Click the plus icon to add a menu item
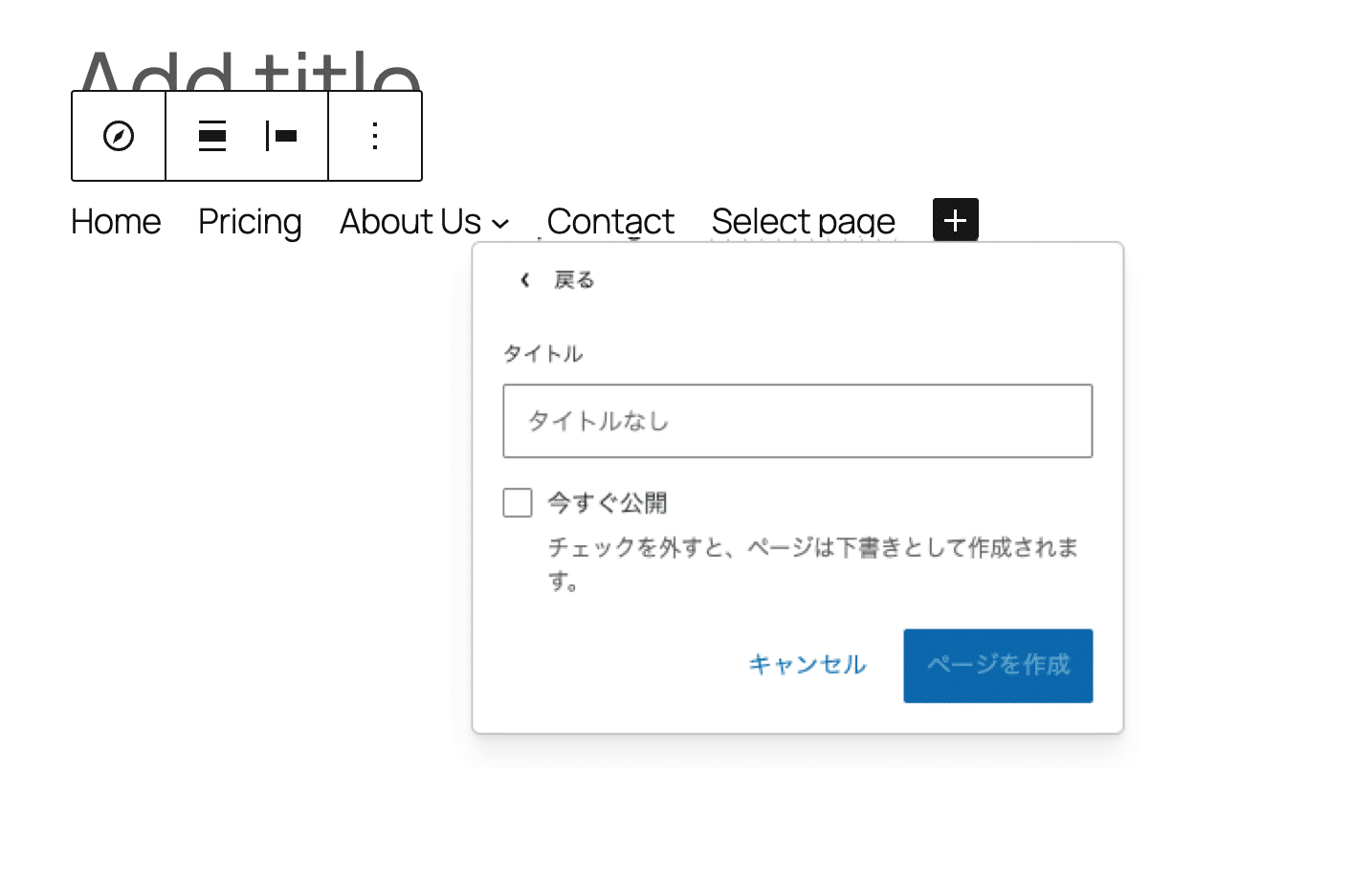Image resolution: width=1372 pixels, height=882 pixels. point(954,219)
